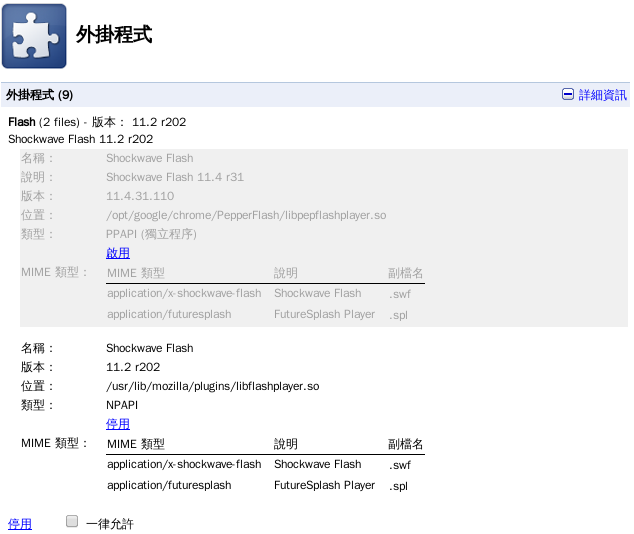Click the black .swf extension cell
The width and height of the screenshot is (634, 534).
[x=399, y=465]
